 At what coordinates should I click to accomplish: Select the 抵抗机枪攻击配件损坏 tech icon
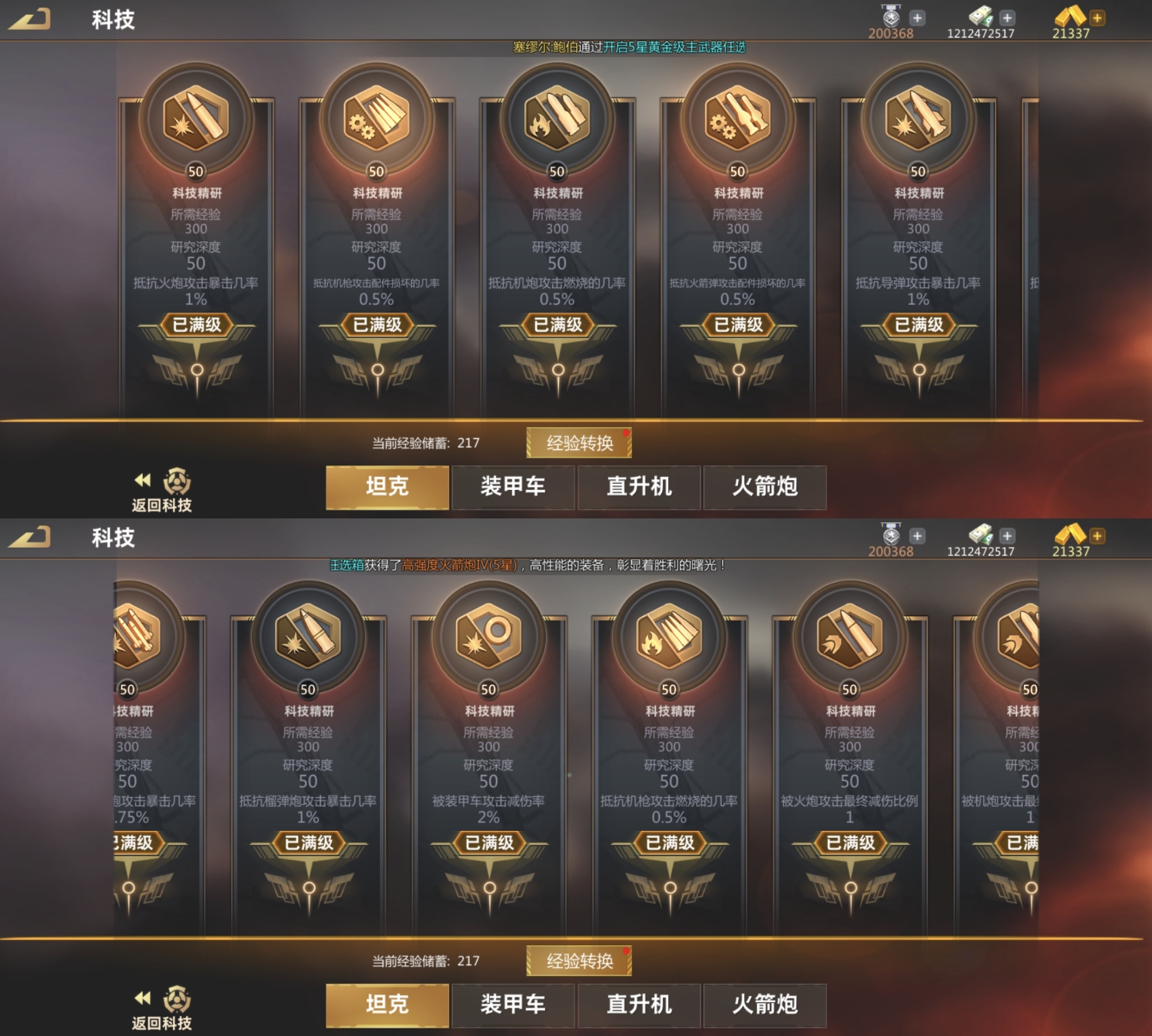tap(376, 119)
